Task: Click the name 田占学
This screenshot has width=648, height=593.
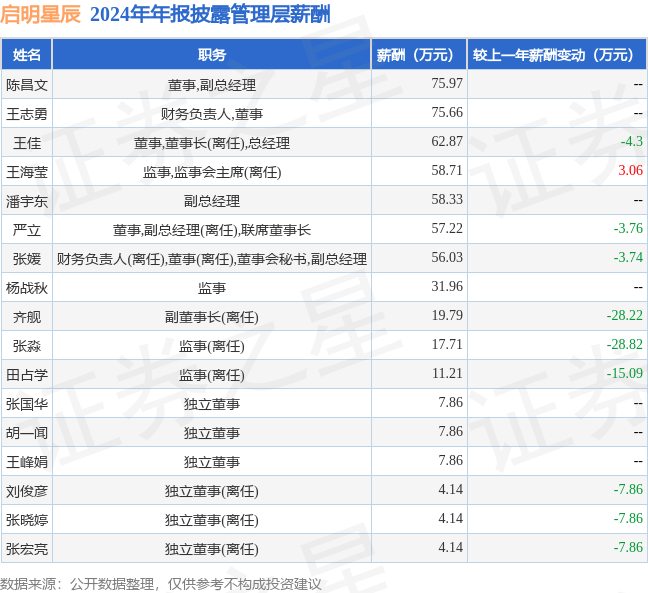Action: 27,375
